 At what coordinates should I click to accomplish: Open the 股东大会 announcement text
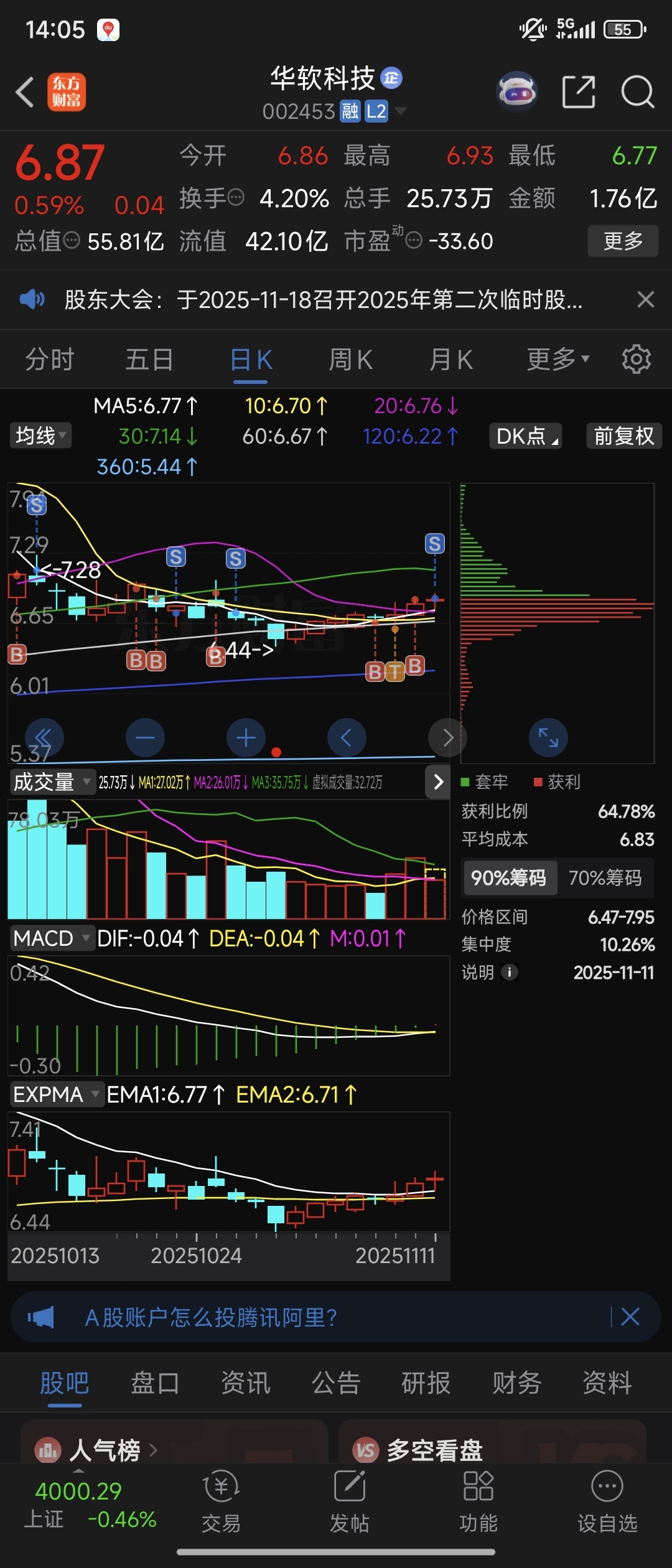324,300
